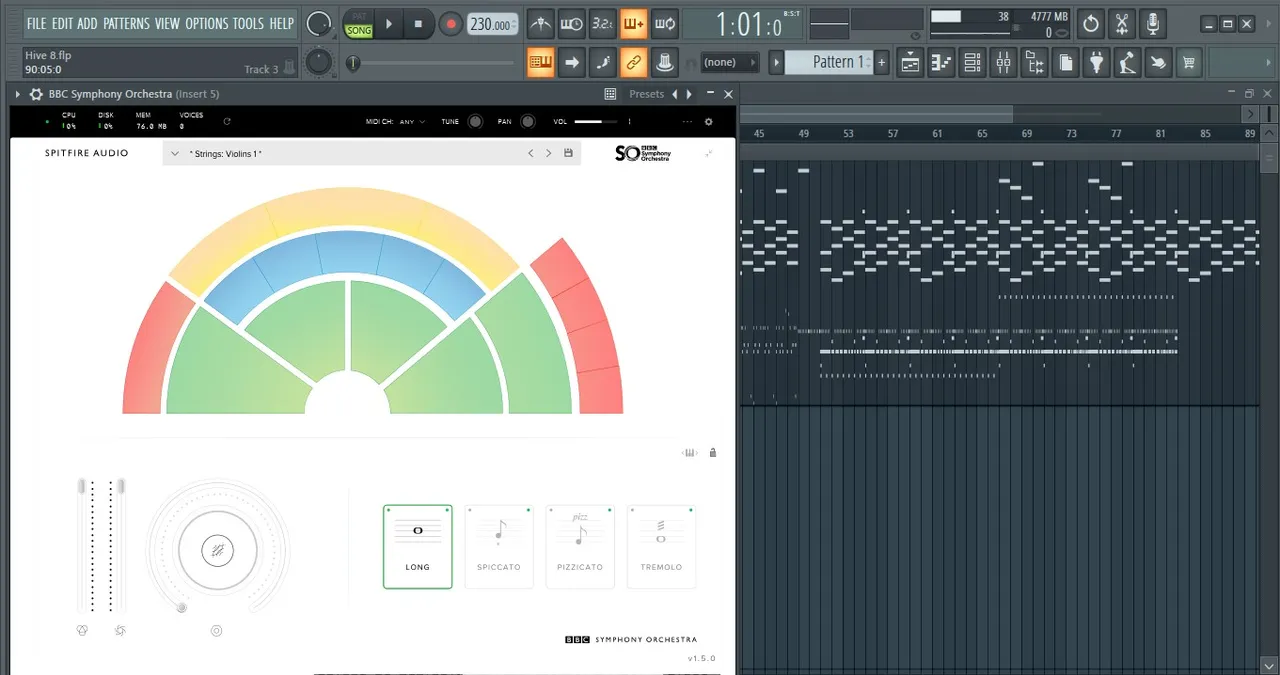Open the Pattern 1 selector
Viewport: 1280px width, 675px height.
tap(830, 62)
